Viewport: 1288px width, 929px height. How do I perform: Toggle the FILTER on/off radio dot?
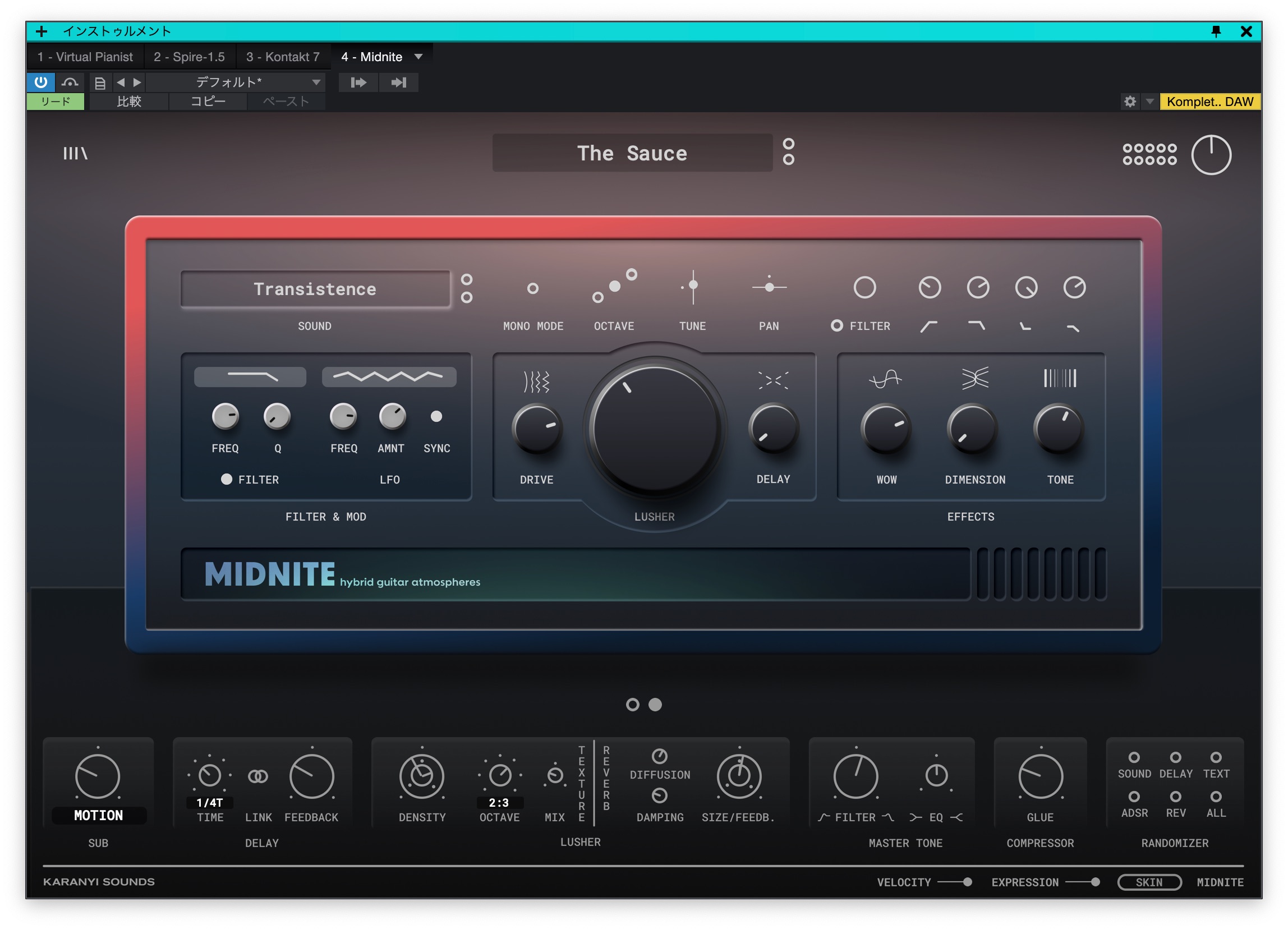227,479
